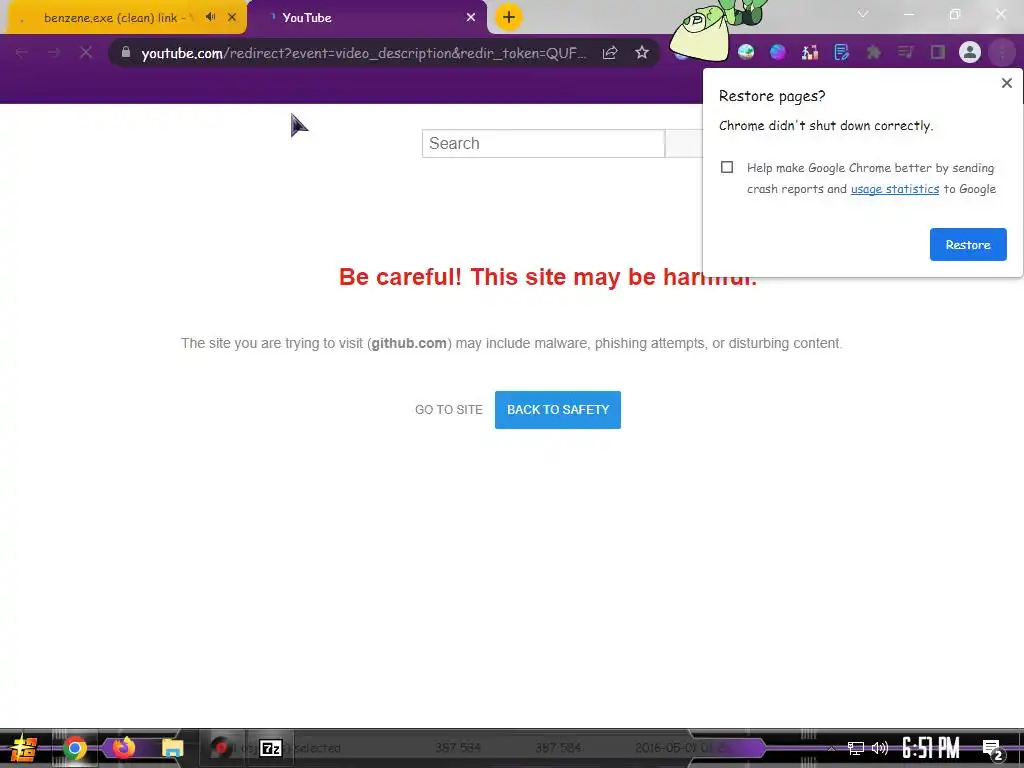Dismiss the Restore pages popup
The height and width of the screenshot is (768, 1024).
1006,83
